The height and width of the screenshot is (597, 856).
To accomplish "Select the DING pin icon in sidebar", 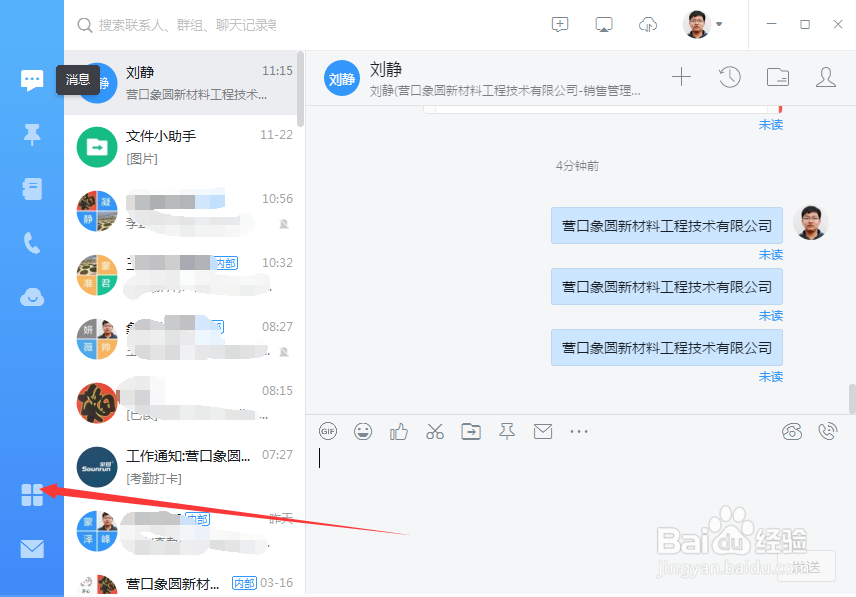I will pyautogui.click(x=31, y=133).
